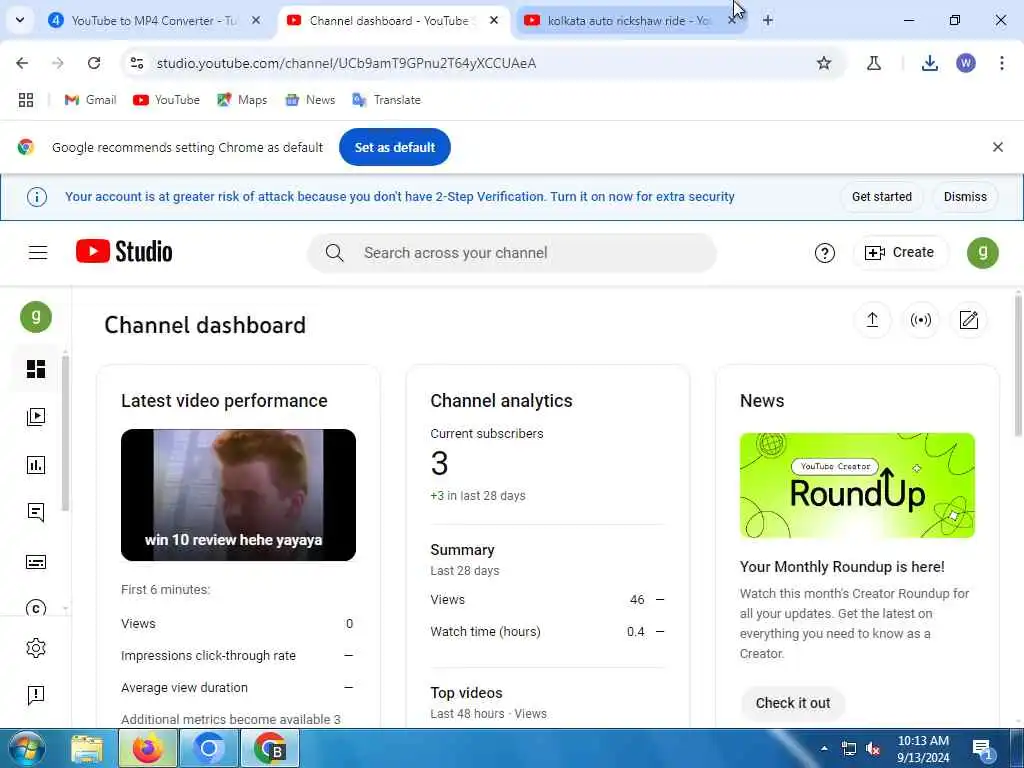
Task: Reload the page
Action: click(x=94, y=63)
